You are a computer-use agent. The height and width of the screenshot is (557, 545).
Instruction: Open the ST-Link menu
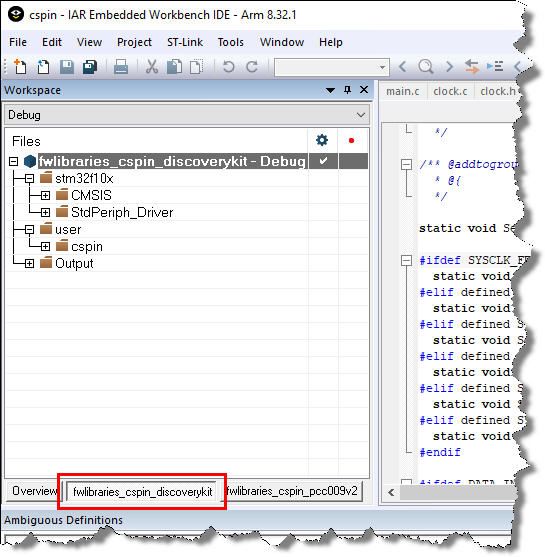185,42
